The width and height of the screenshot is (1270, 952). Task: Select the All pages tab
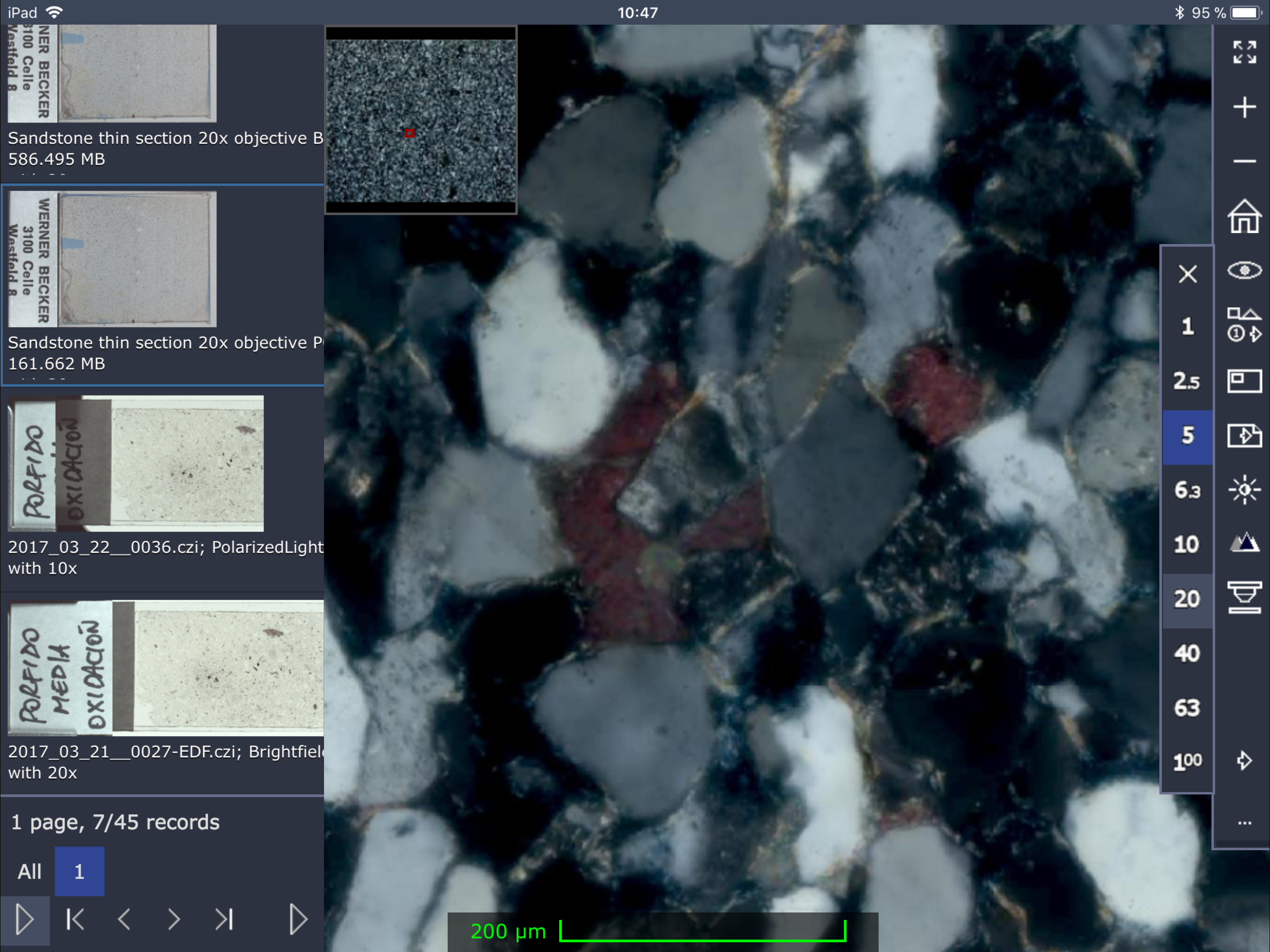pyautogui.click(x=29, y=872)
